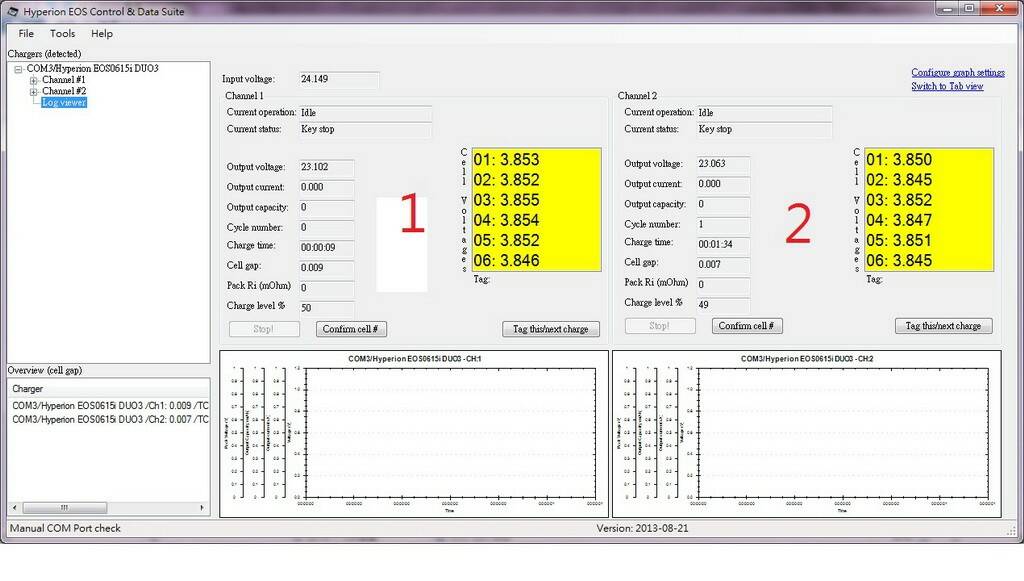Click Channel 2 cell 04: 3.847 voltage

[x=899, y=220]
